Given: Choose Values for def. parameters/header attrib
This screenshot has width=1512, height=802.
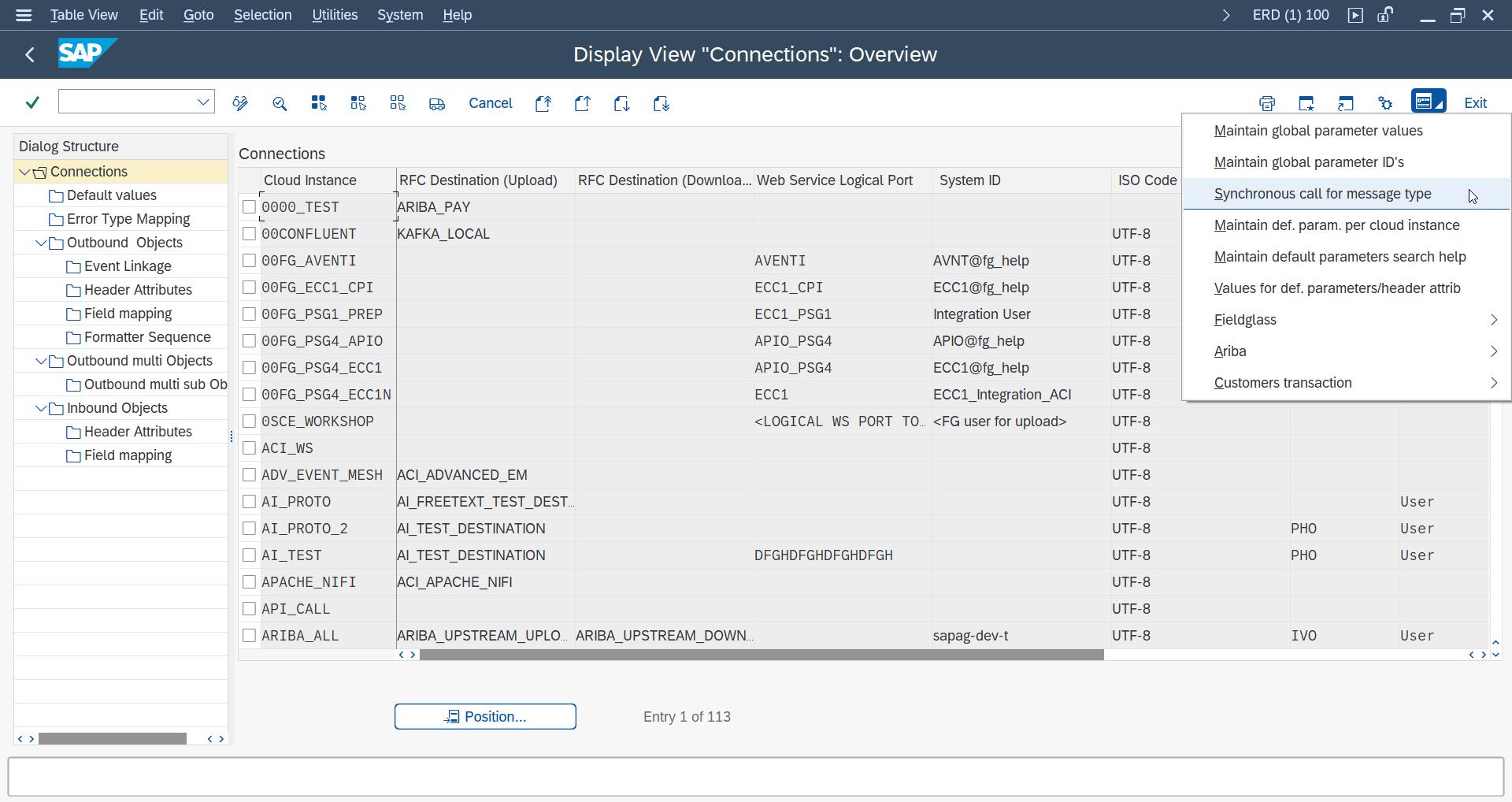Looking at the screenshot, I should (1347, 288).
